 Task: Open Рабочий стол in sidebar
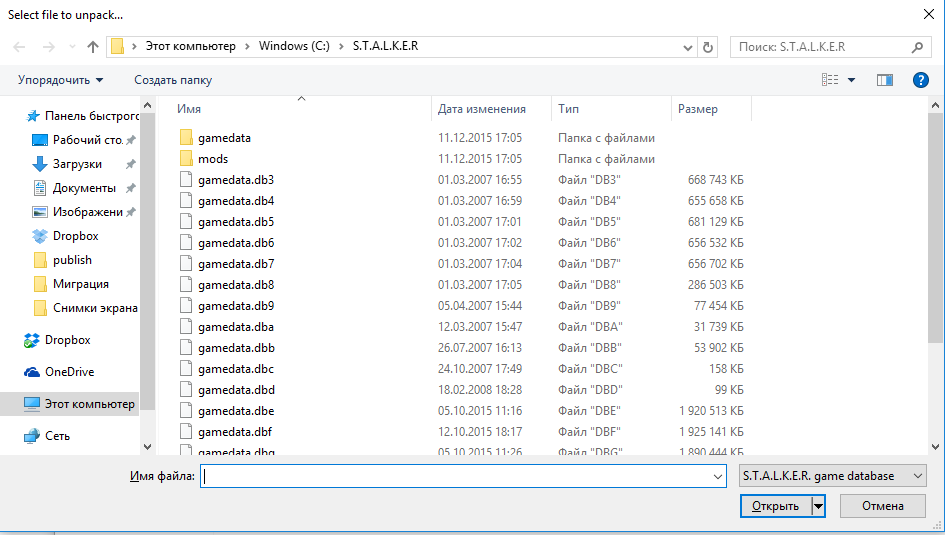coord(83,140)
